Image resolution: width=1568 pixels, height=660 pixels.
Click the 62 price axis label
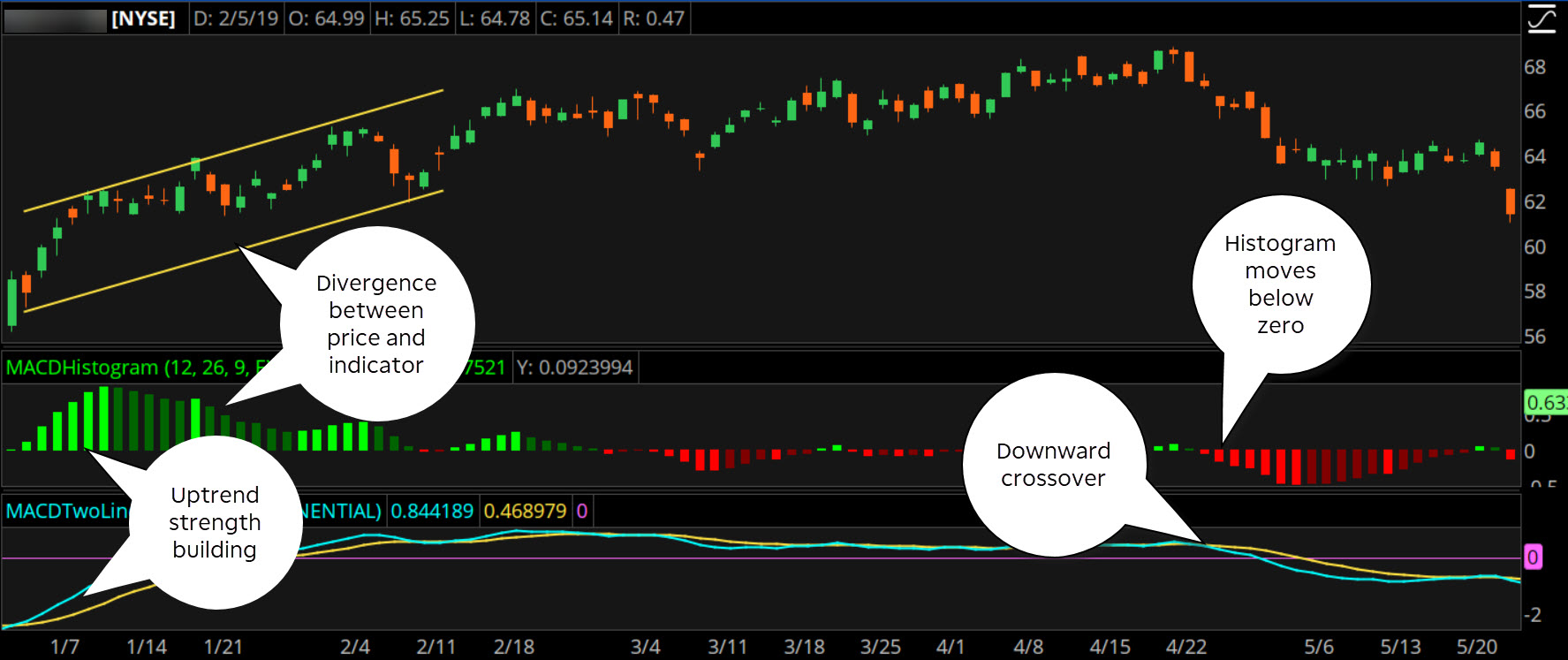point(1535,201)
